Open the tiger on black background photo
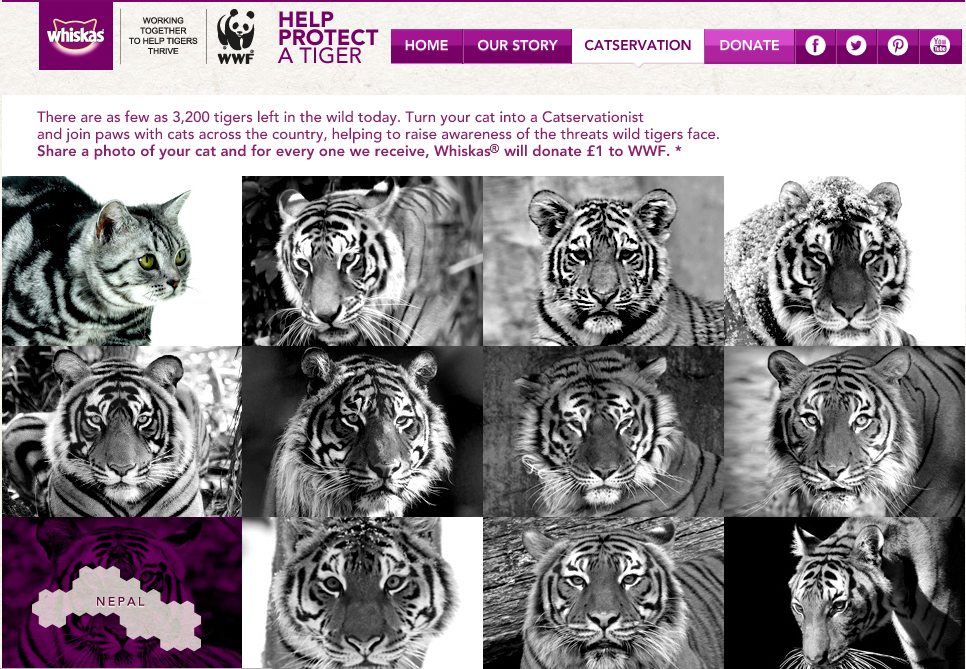 [845, 593]
